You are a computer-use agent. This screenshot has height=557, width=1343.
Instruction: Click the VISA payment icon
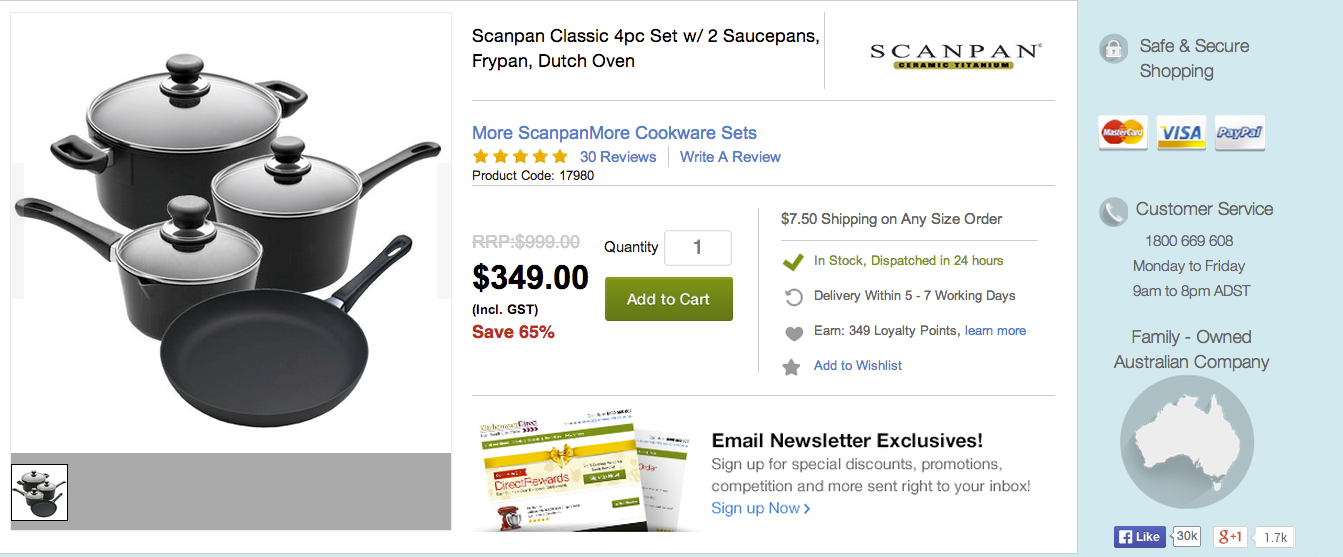pos(1181,132)
